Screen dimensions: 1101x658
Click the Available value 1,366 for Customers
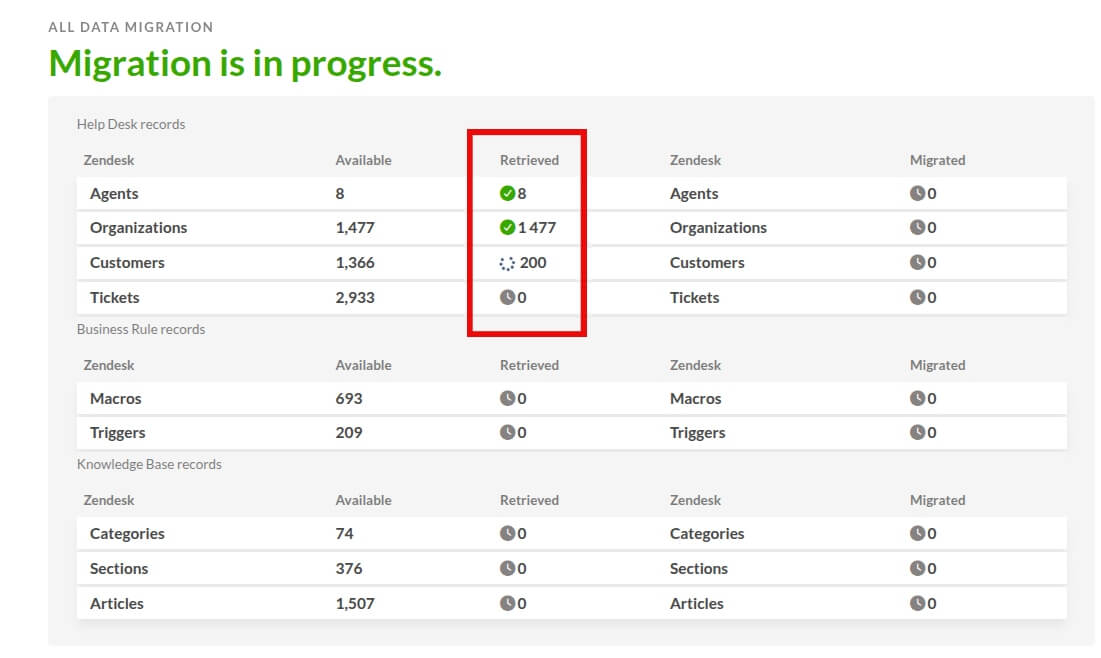pos(355,263)
